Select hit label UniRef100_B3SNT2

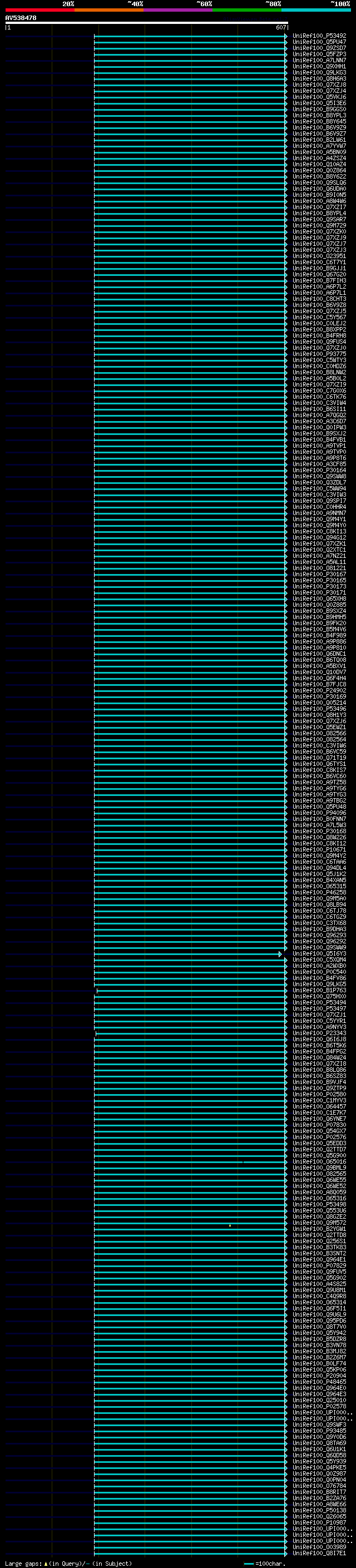click(319, 1253)
